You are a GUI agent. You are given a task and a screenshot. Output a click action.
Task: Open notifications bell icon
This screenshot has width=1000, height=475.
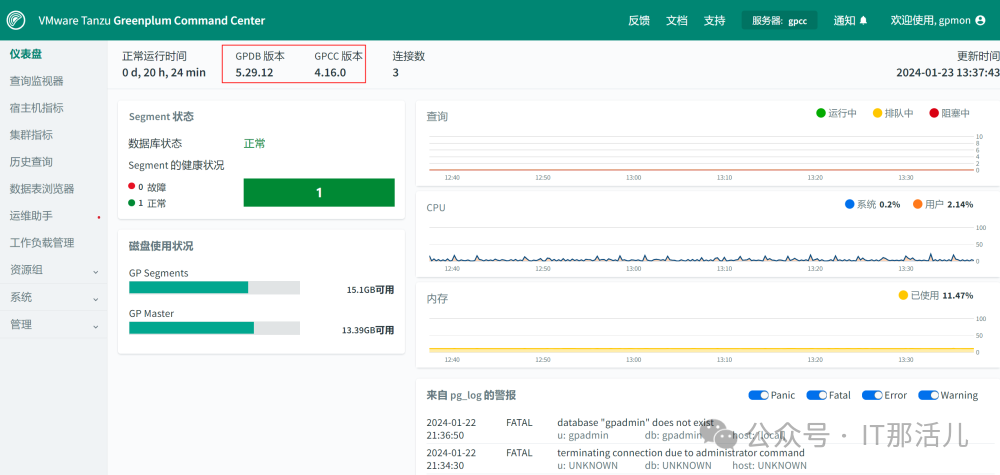(864, 20)
